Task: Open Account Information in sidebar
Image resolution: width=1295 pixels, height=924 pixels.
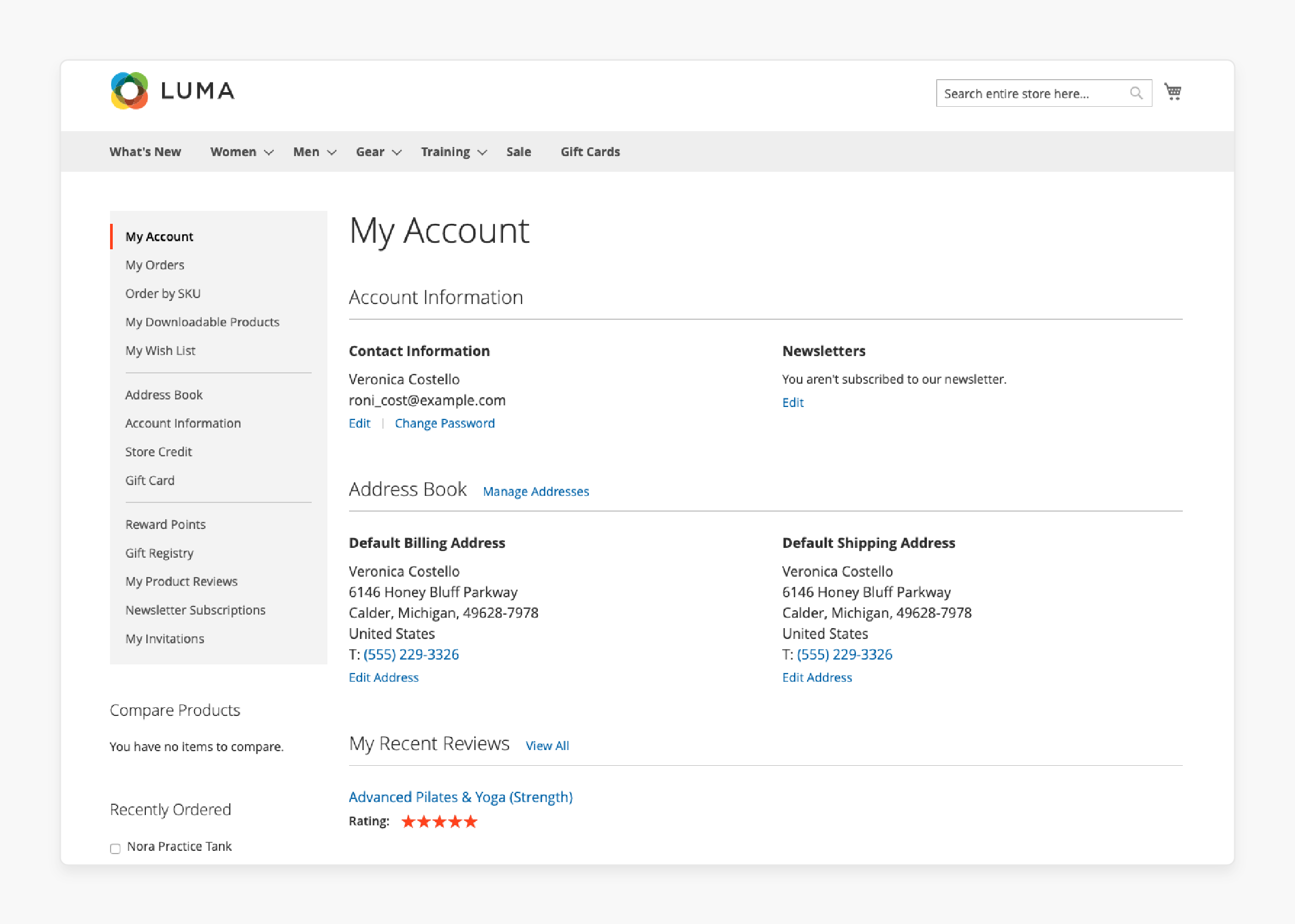Action: [x=183, y=423]
